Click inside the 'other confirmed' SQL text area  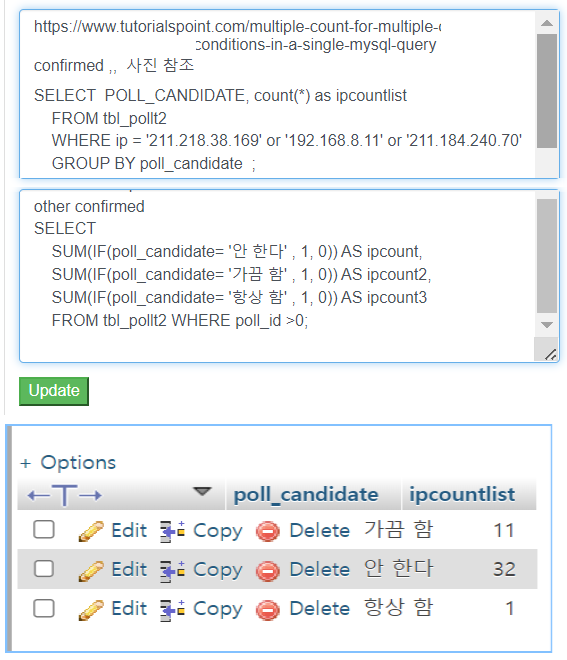click(x=277, y=276)
